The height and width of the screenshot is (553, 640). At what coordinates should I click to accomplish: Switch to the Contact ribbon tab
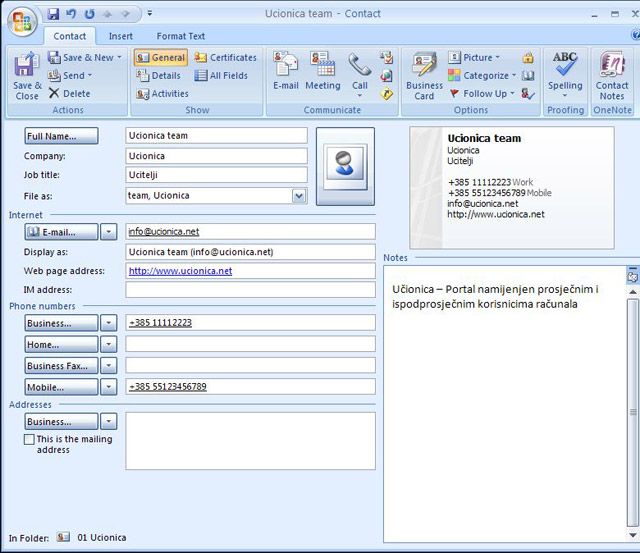pyautogui.click(x=70, y=36)
